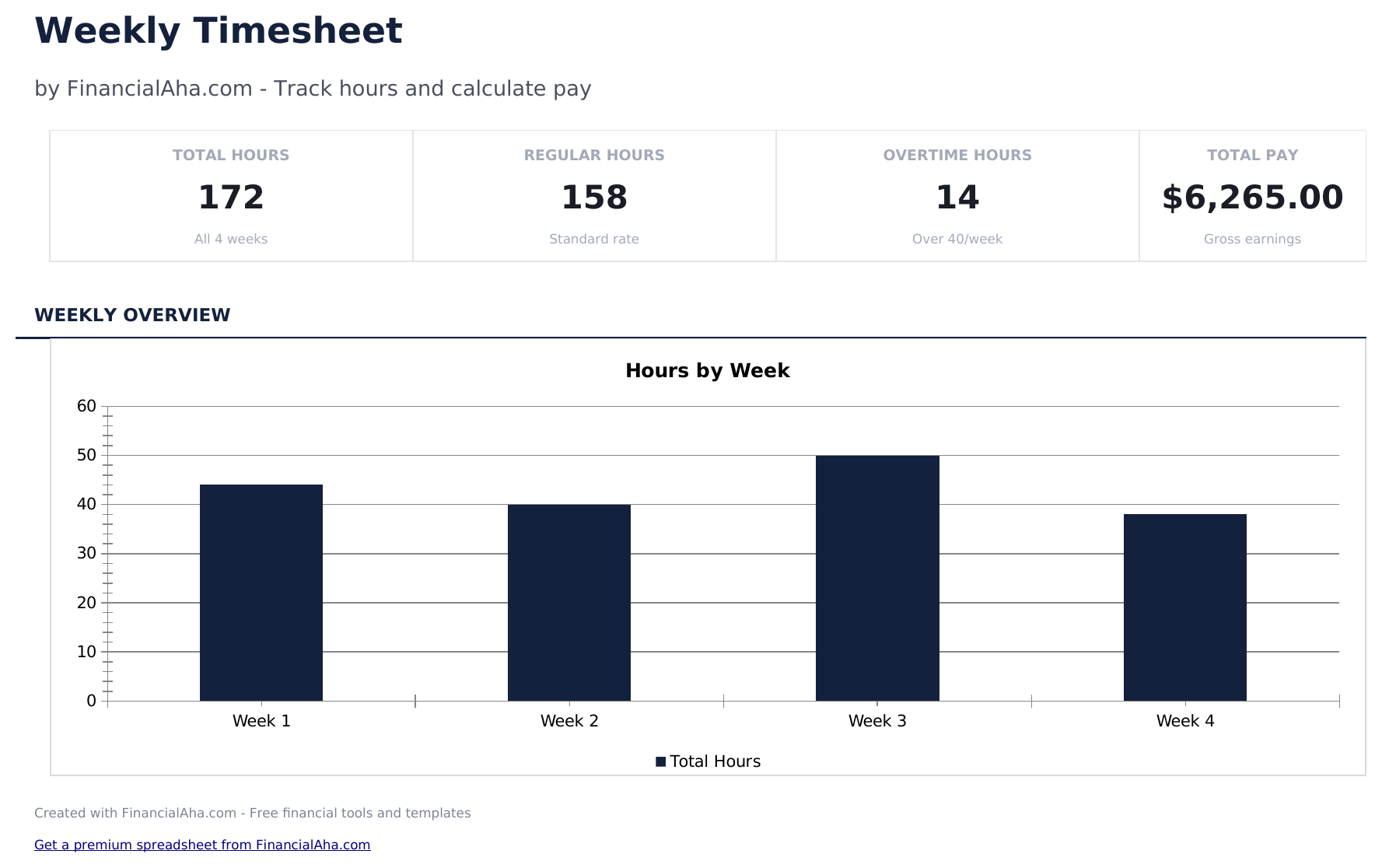Click the Created with FinancialAha.com footer text
1382x868 pixels.
252,813
